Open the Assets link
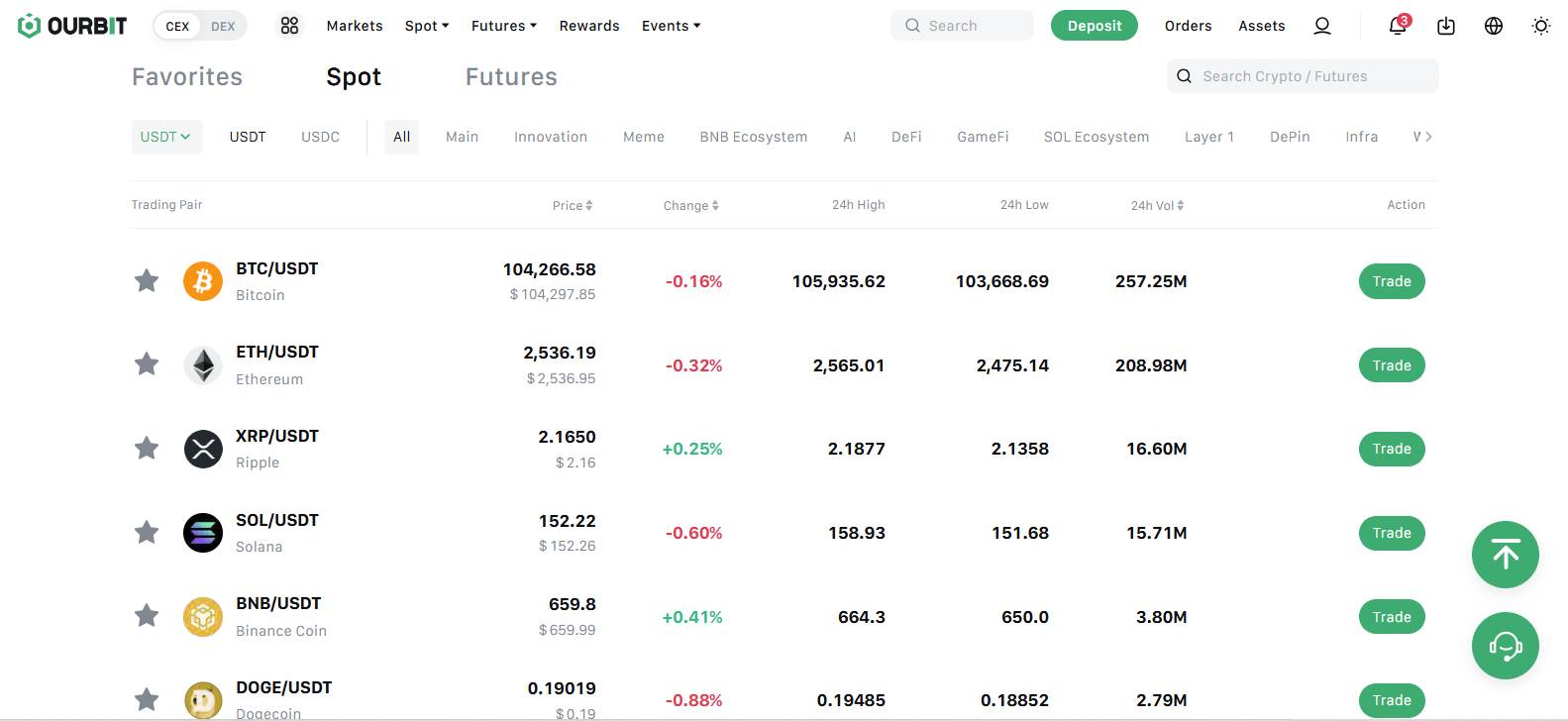 point(1261,26)
